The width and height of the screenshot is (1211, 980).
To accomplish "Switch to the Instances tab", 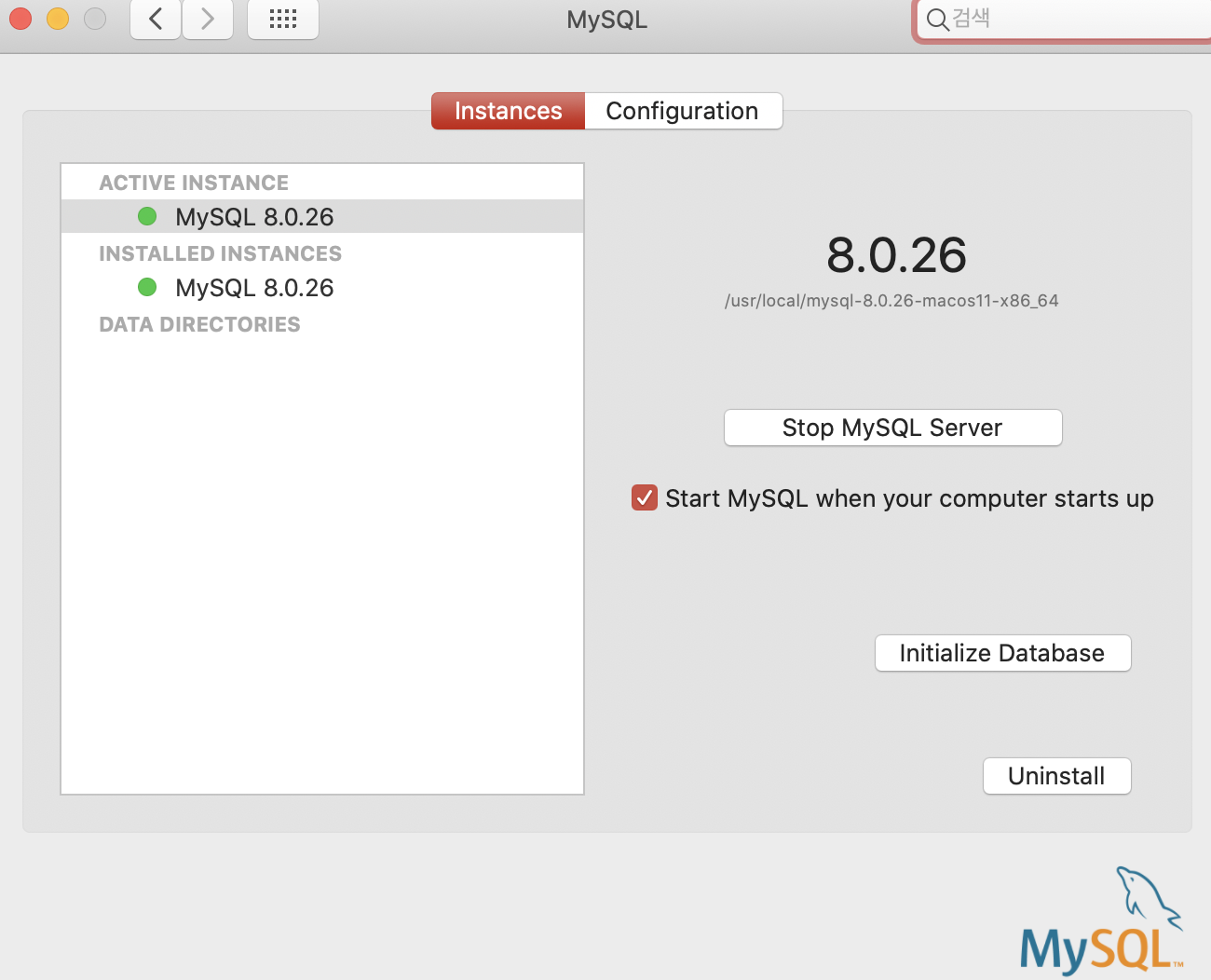I will coord(508,111).
